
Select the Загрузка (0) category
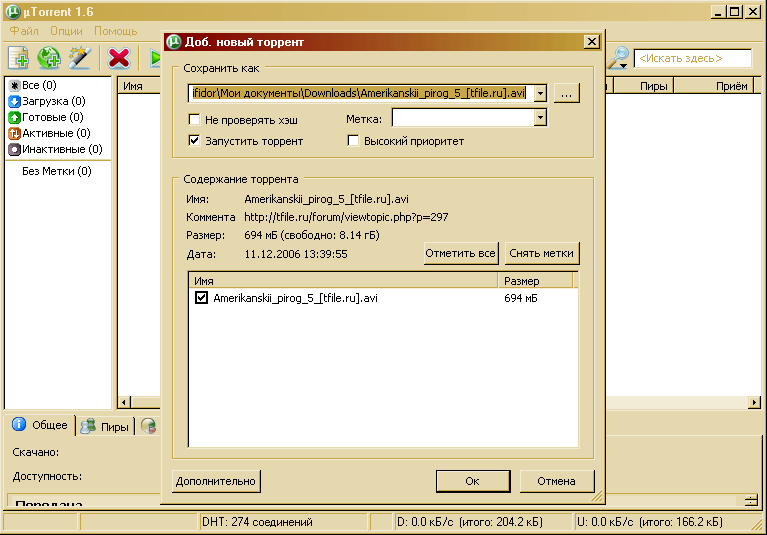[47, 101]
